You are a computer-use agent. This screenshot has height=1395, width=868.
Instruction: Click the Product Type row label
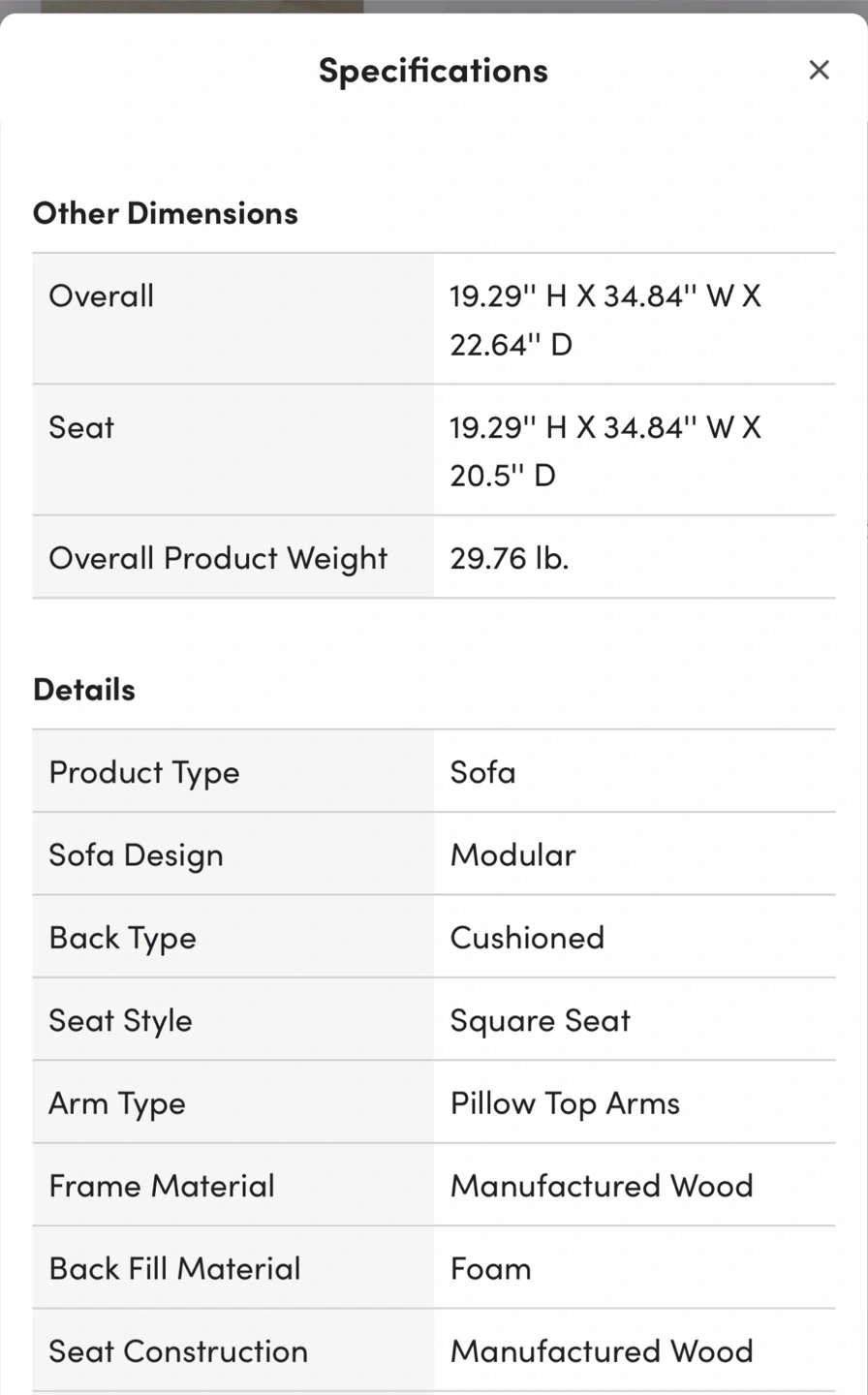[x=144, y=773]
